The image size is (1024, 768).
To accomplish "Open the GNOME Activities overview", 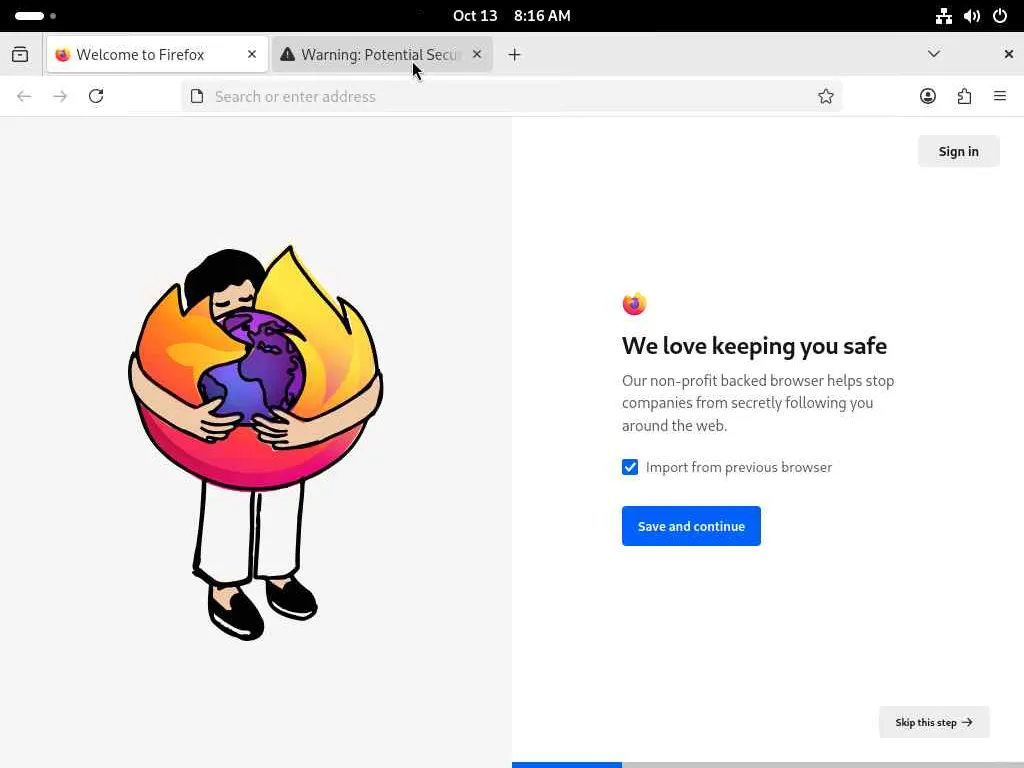I will (35, 16).
